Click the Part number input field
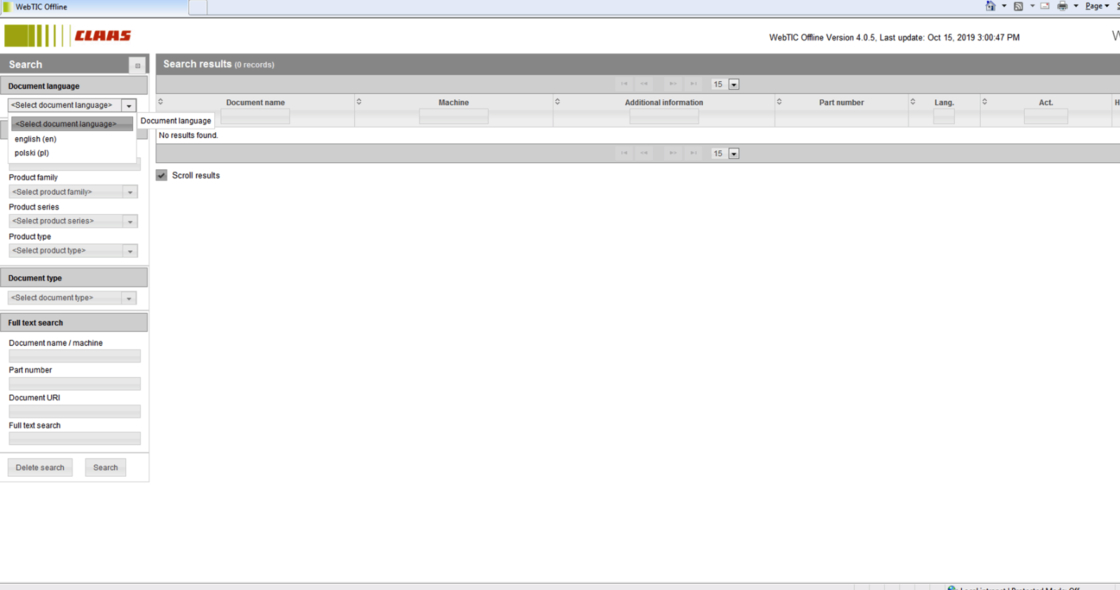The height and width of the screenshot is (590, 1120). 74,384
